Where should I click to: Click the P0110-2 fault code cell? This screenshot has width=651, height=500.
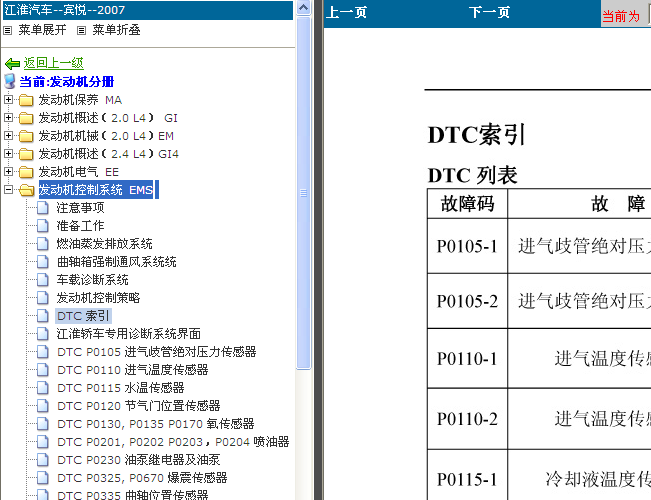[x=467, y=419]
